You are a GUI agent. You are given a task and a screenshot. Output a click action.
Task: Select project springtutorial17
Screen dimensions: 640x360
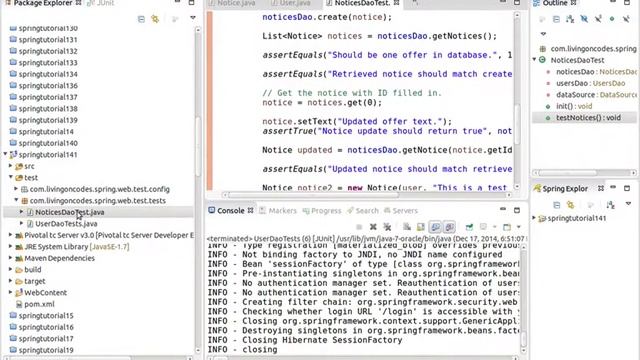coord(46,338)
